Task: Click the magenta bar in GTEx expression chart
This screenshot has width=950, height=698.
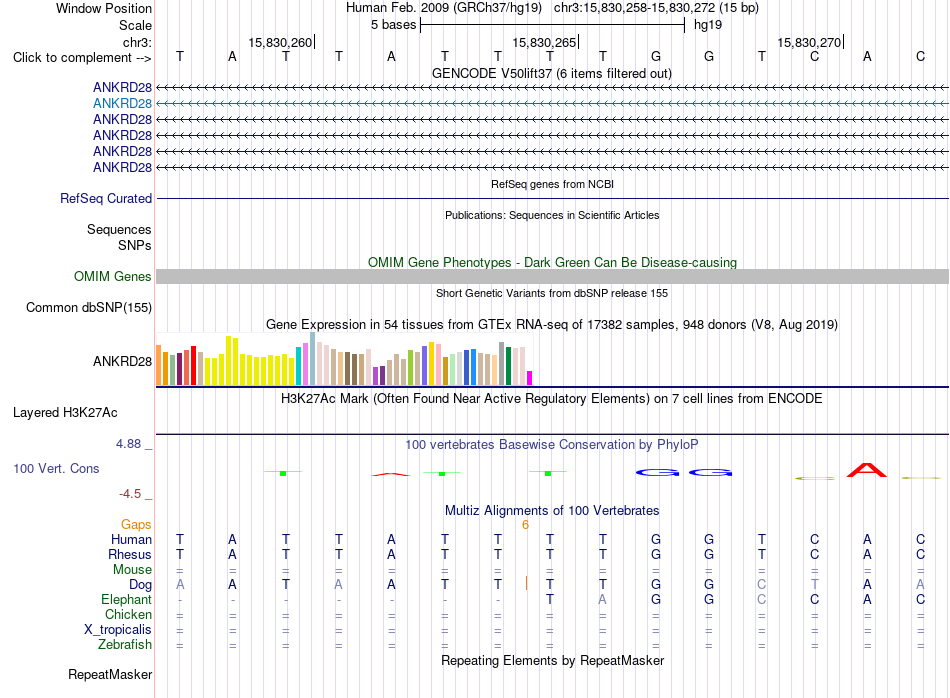Action: click(530, 378)
